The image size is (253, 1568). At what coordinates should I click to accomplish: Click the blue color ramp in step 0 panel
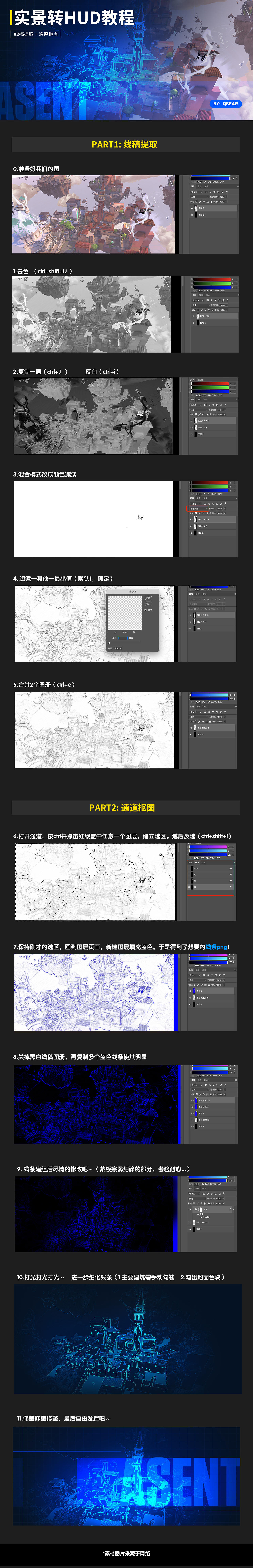coord(211,178)
